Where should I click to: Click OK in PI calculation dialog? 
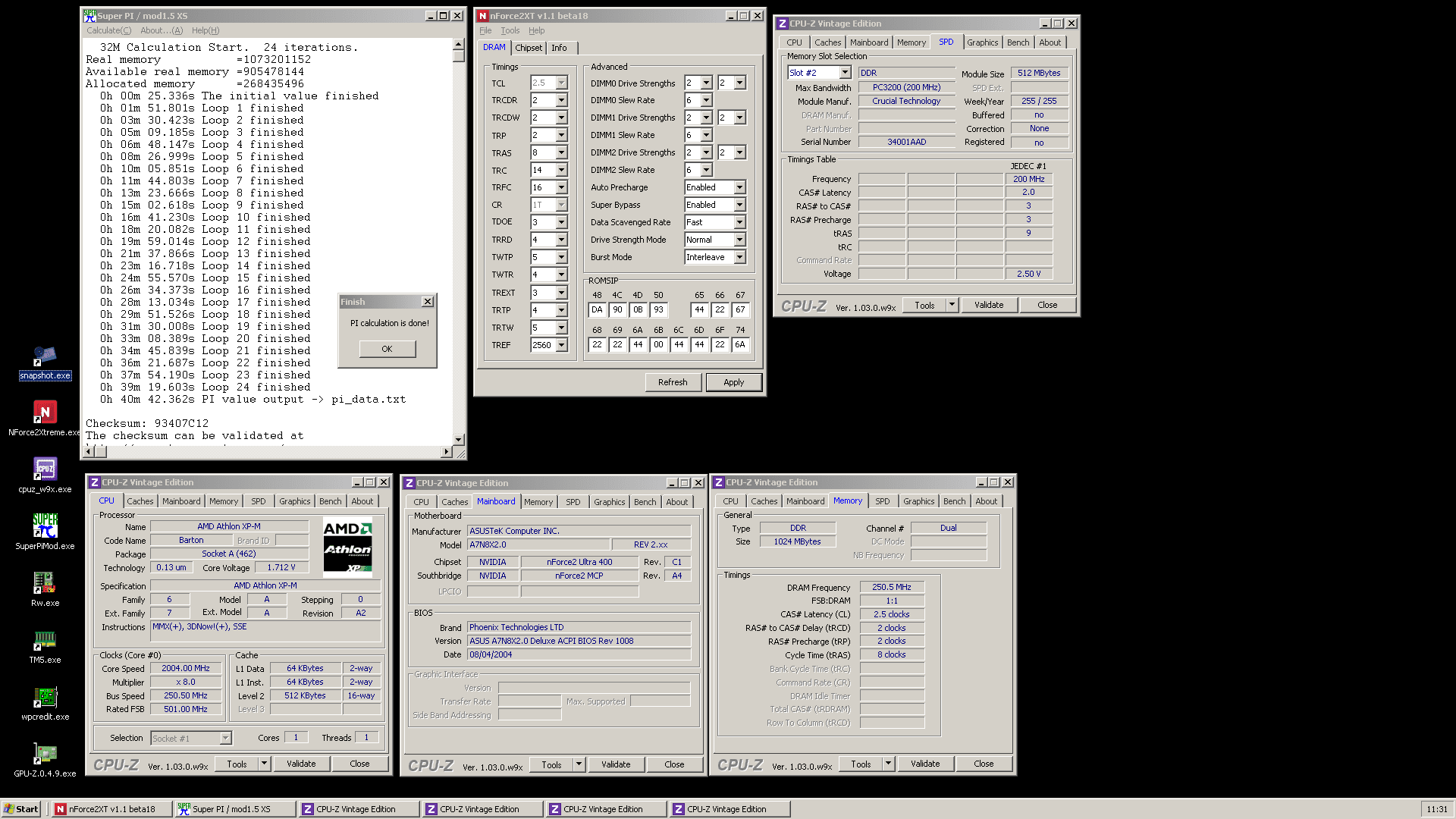click(x=388, y=349)
